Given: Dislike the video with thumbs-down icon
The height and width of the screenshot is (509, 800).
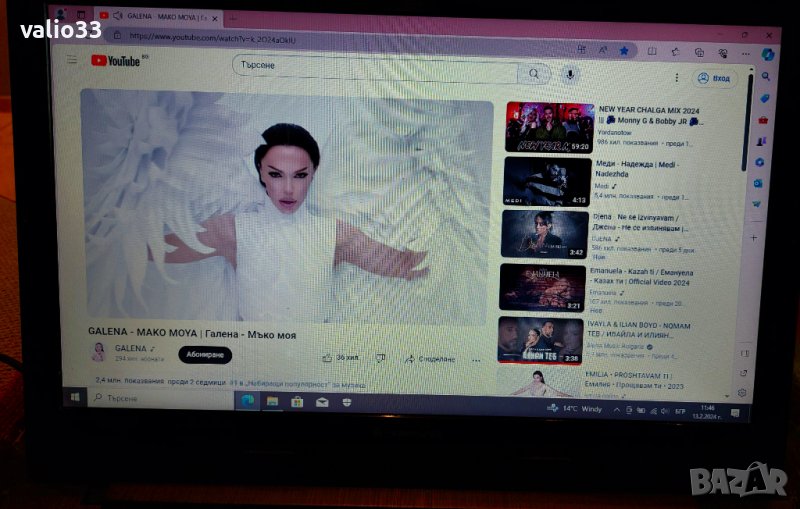Looking at the screenshot, I should [380, 357].
